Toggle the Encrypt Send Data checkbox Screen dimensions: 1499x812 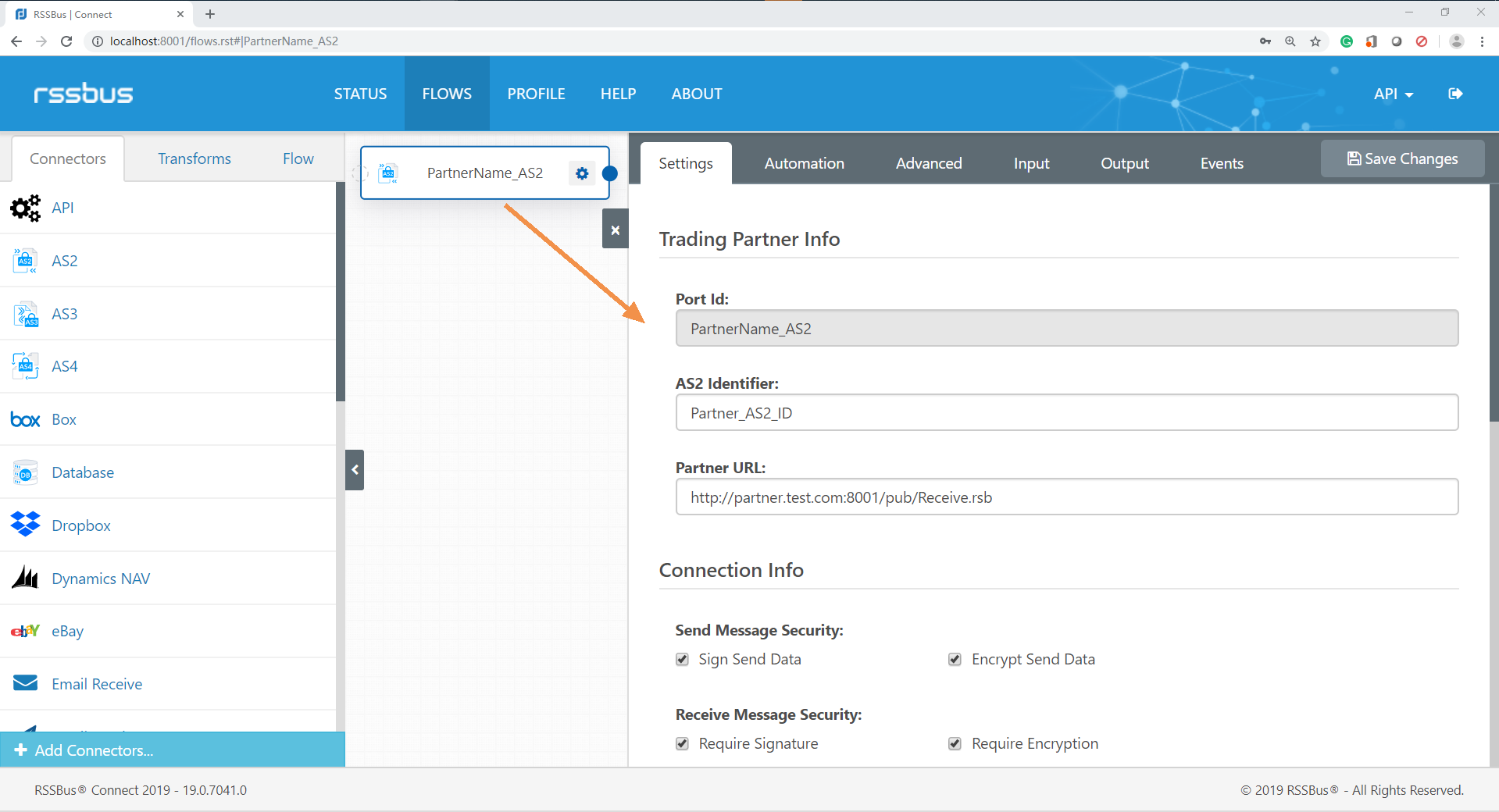tap(955, 660)
